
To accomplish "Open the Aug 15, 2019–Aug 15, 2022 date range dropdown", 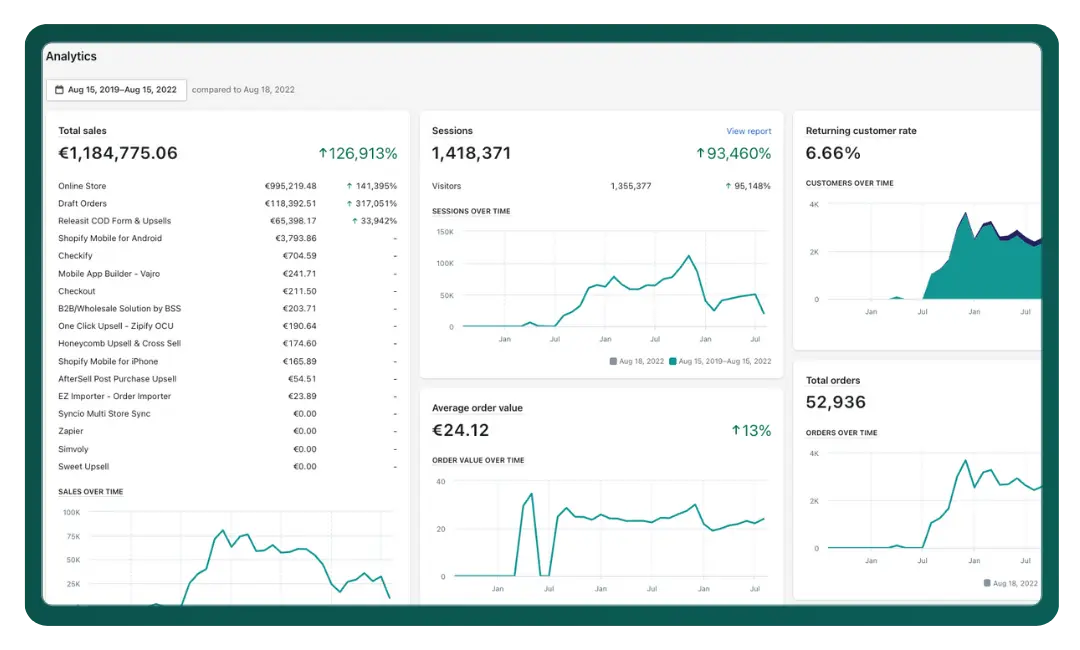I will pyautogui.click(x=116, y=90).
